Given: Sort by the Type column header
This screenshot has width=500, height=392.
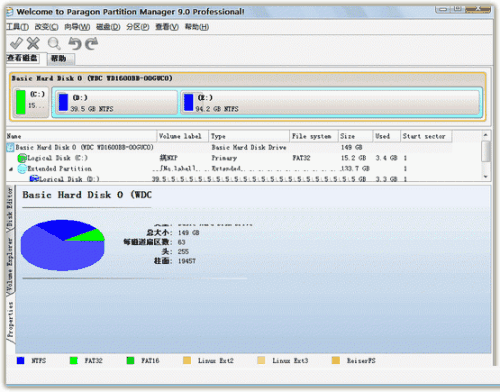Looking at the screenshot, I should click(x=249, y=136).
